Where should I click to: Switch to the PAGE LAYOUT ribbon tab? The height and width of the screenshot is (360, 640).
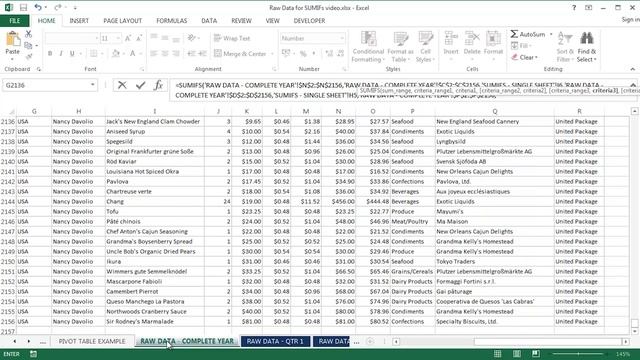[122, 20]
